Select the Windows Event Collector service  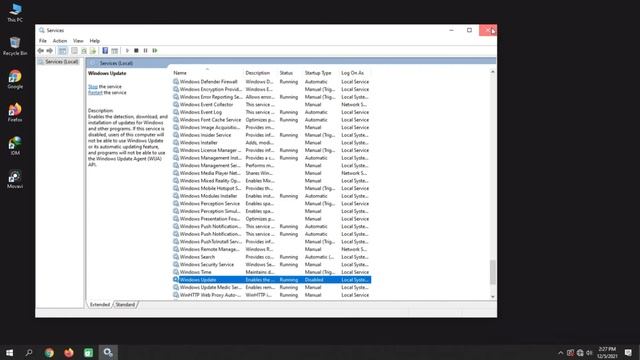pos(271,104)
